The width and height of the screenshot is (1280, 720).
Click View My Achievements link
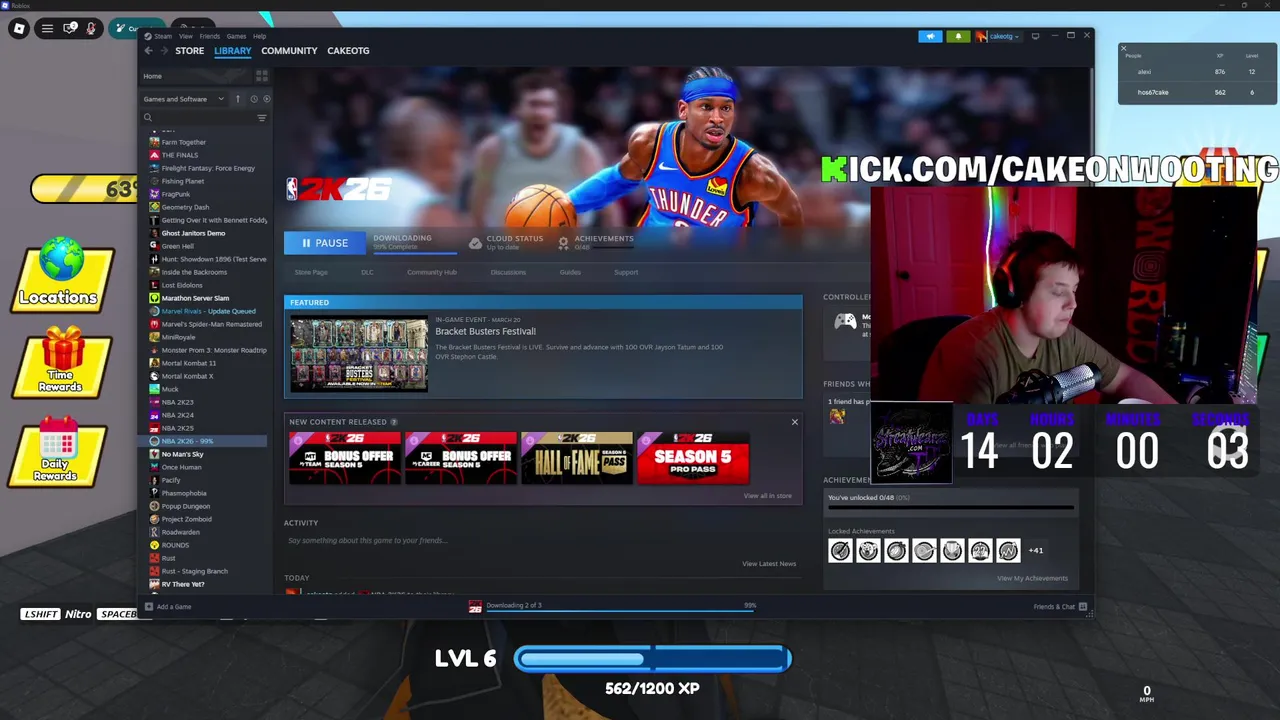(x=1032, y=578)
